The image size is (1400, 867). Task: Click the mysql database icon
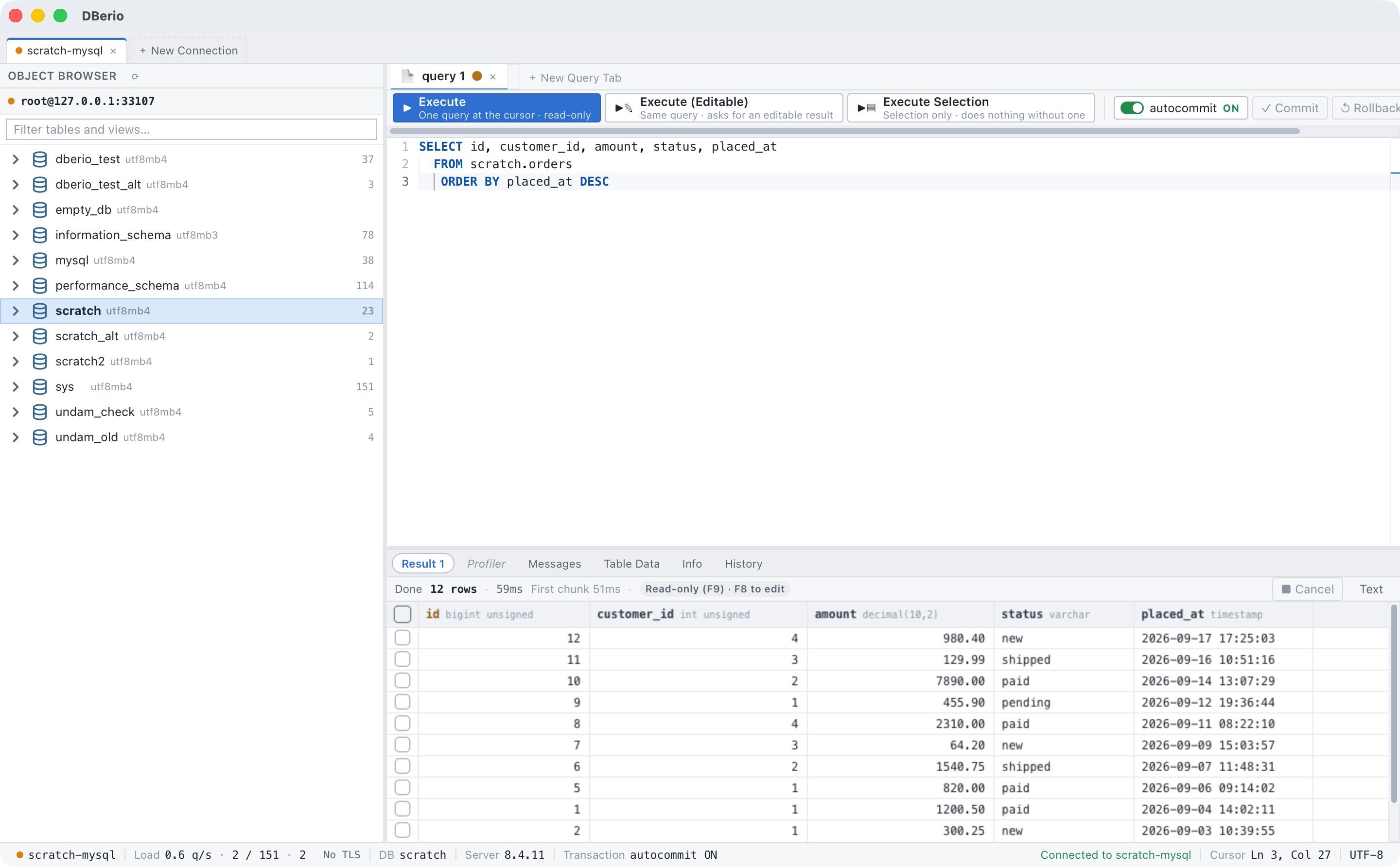39,260
